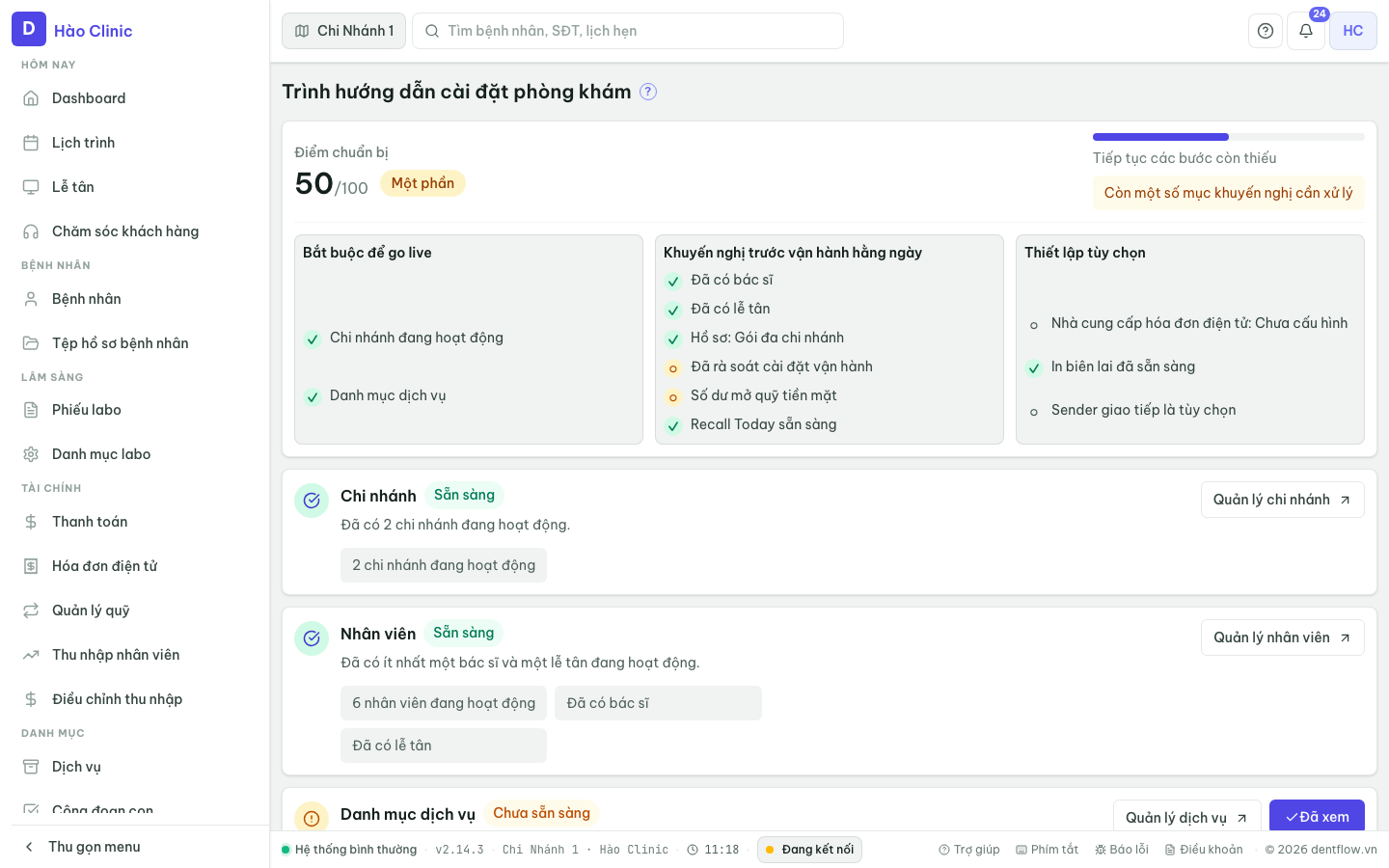Click the Điều chỉnh thu nhập dollar icon
1389x868 pixels.
pyautogui.click(x=31, y=699)
